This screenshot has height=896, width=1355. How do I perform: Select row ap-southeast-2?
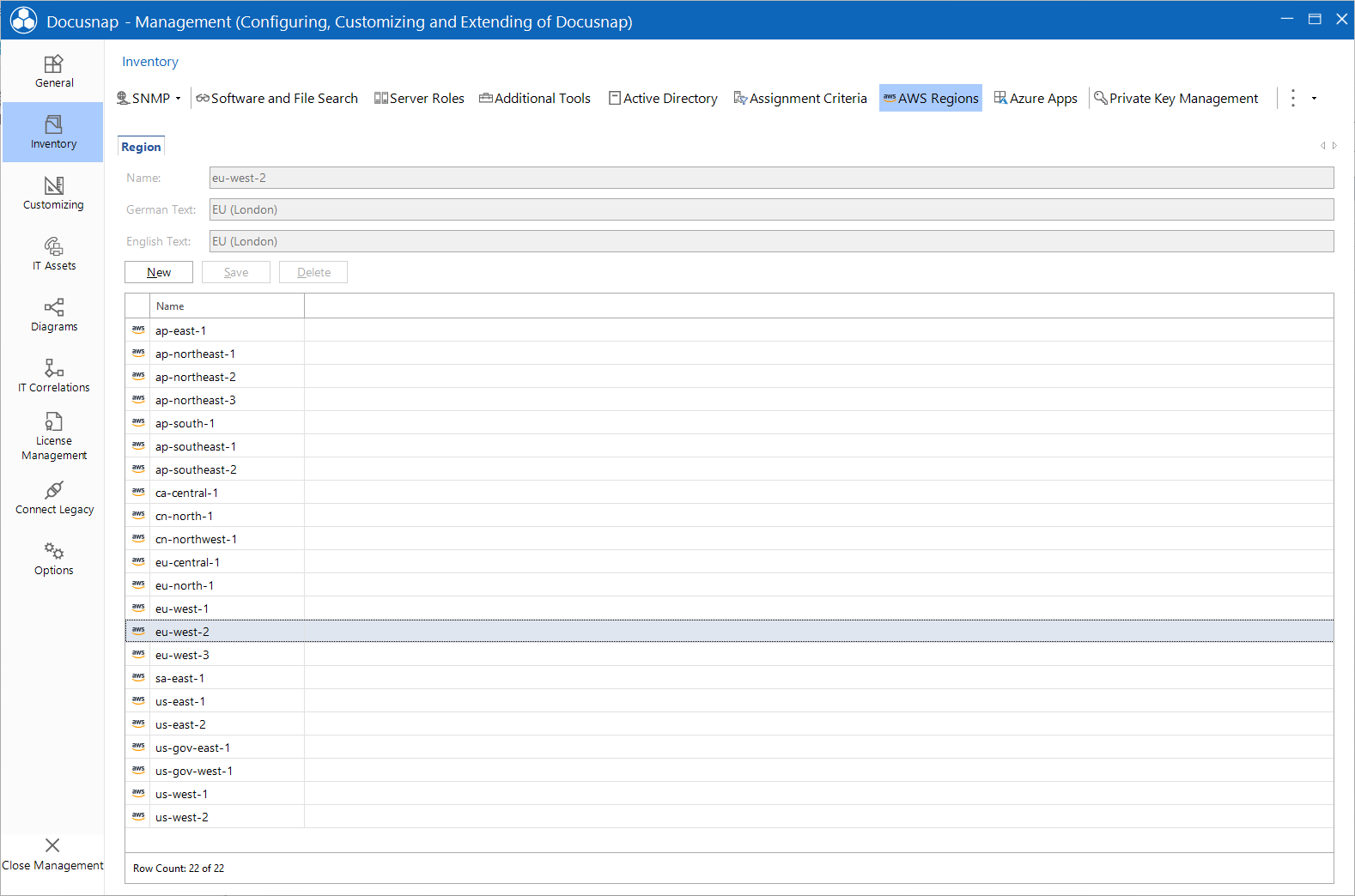pyautogui.click(x=729, y=469)
